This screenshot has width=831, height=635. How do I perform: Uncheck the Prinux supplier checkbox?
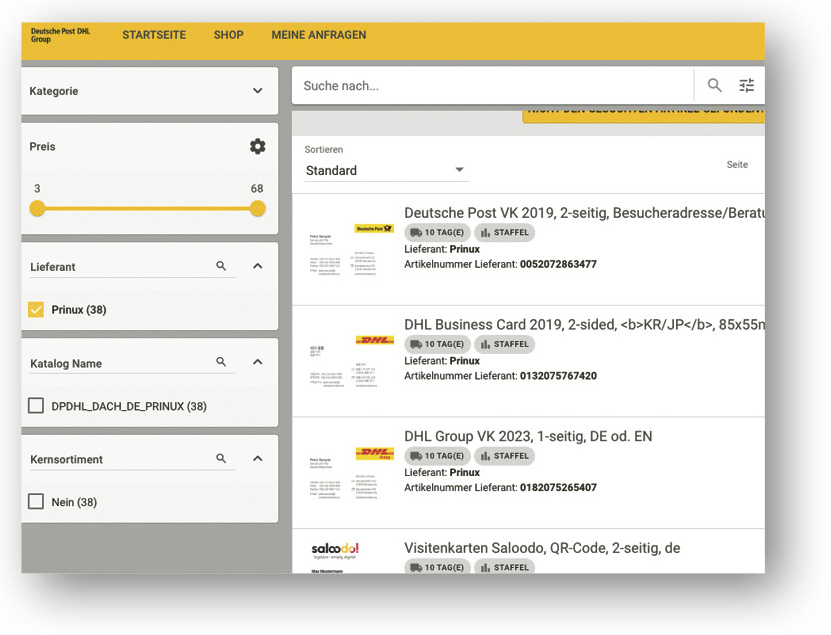37,310
